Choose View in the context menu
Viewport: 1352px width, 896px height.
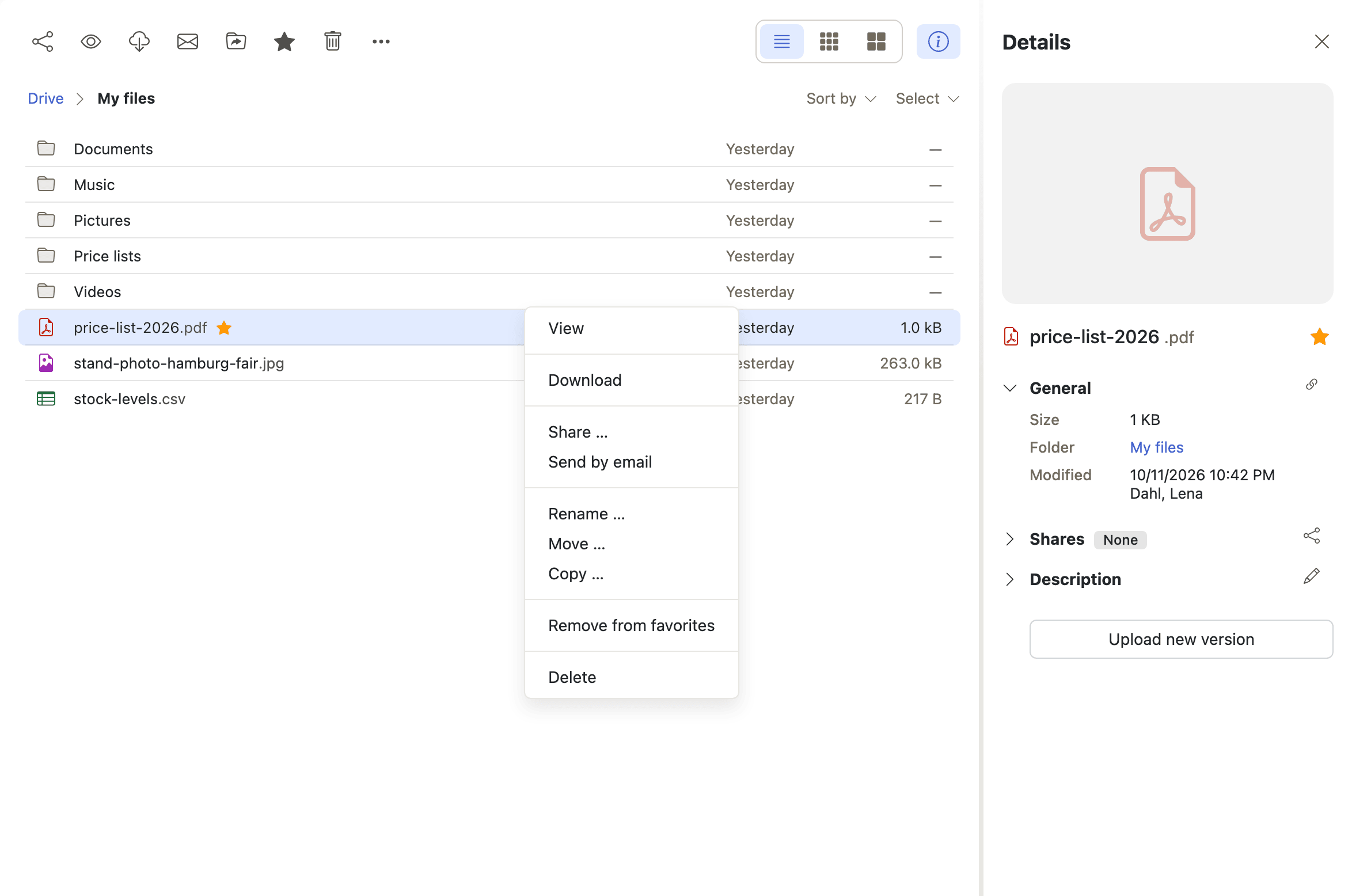(632, 328)
